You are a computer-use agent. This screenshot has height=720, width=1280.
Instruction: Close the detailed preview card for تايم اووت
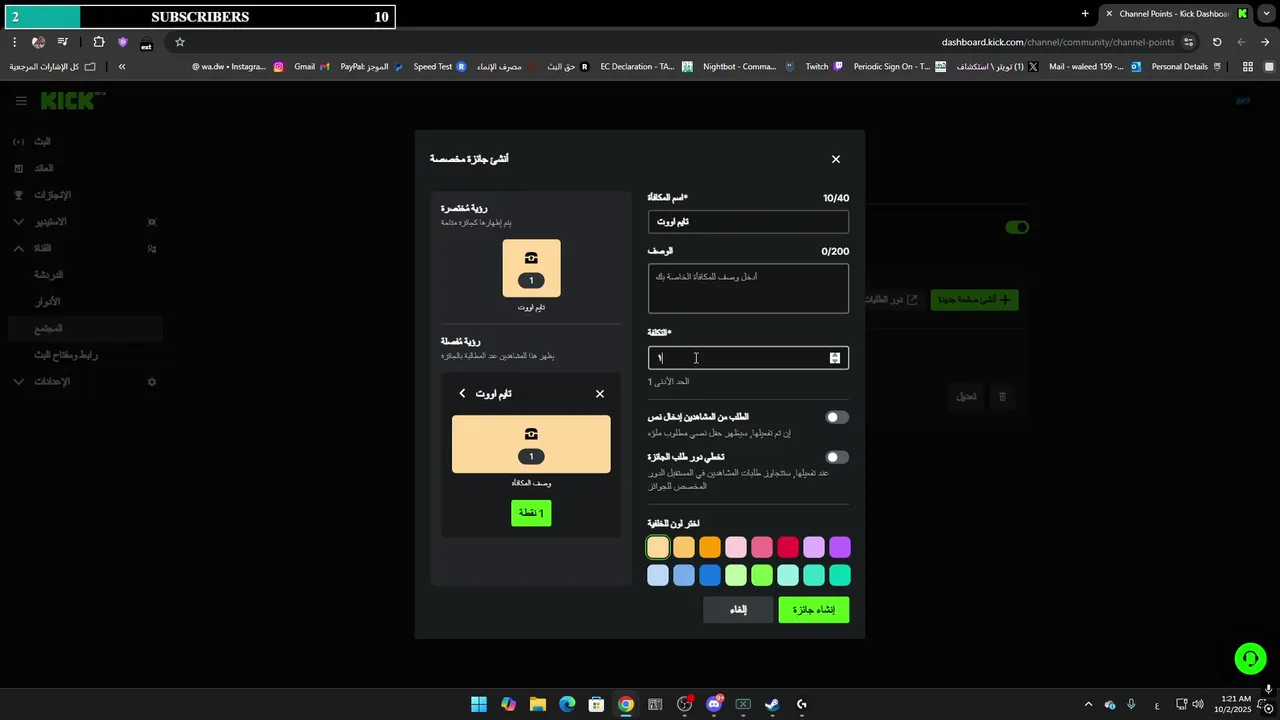pos(600,394)
